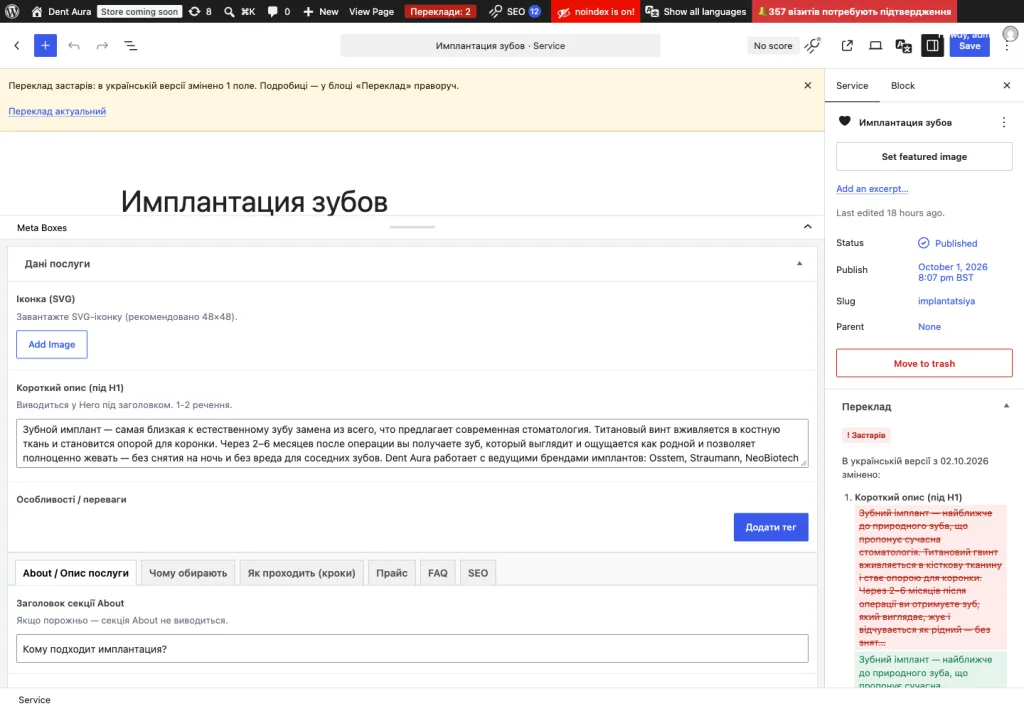This screenshot has height=711, width=1024.
Task: Switch to the FAQ tab
Action: (x=438, y=573)
